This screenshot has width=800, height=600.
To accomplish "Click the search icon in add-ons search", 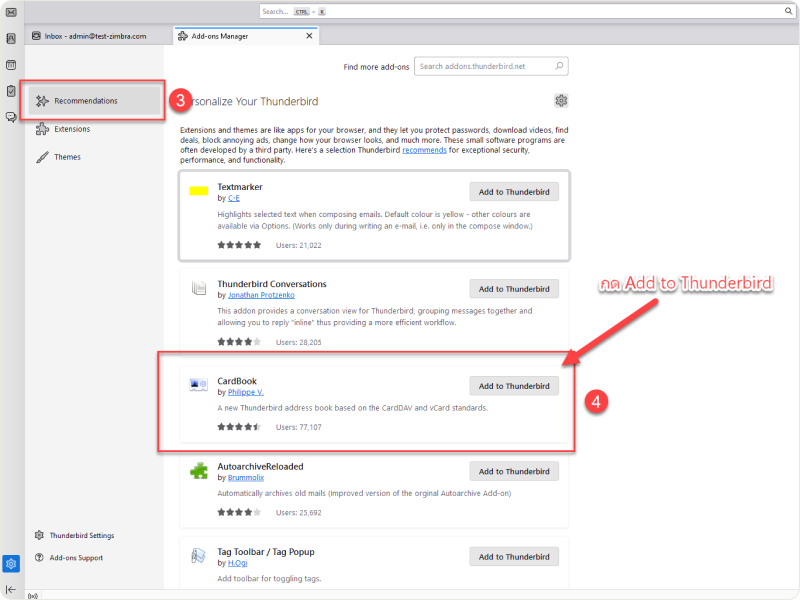I will (559, 66).
